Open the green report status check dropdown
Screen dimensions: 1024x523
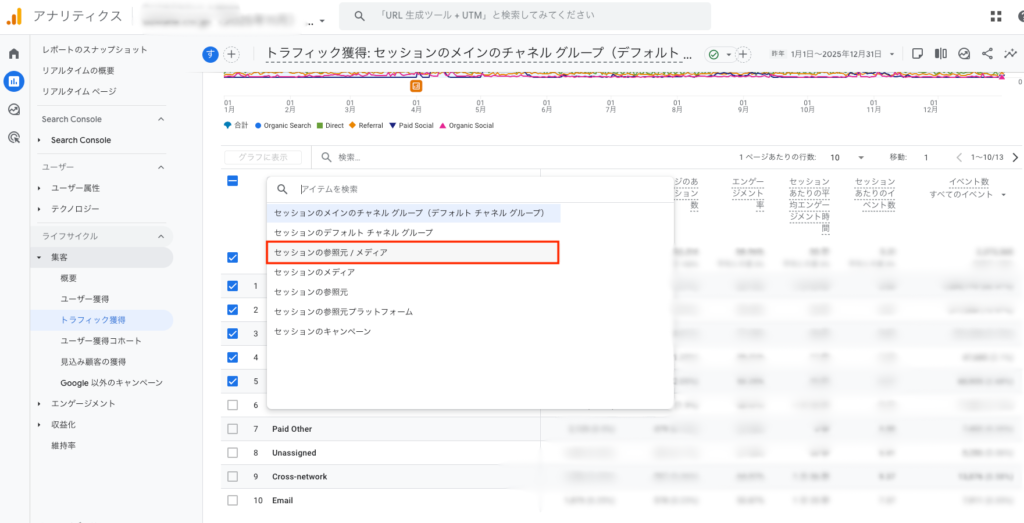[x=720, y=54]
